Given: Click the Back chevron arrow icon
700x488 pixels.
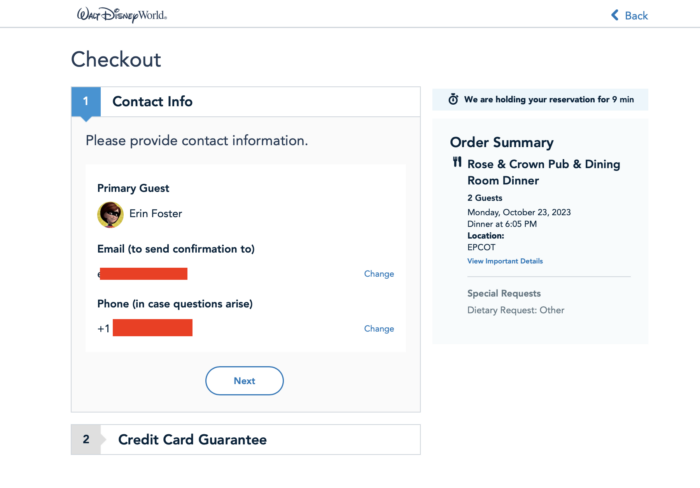Looking at the screenshot, I should click(615, 15).
